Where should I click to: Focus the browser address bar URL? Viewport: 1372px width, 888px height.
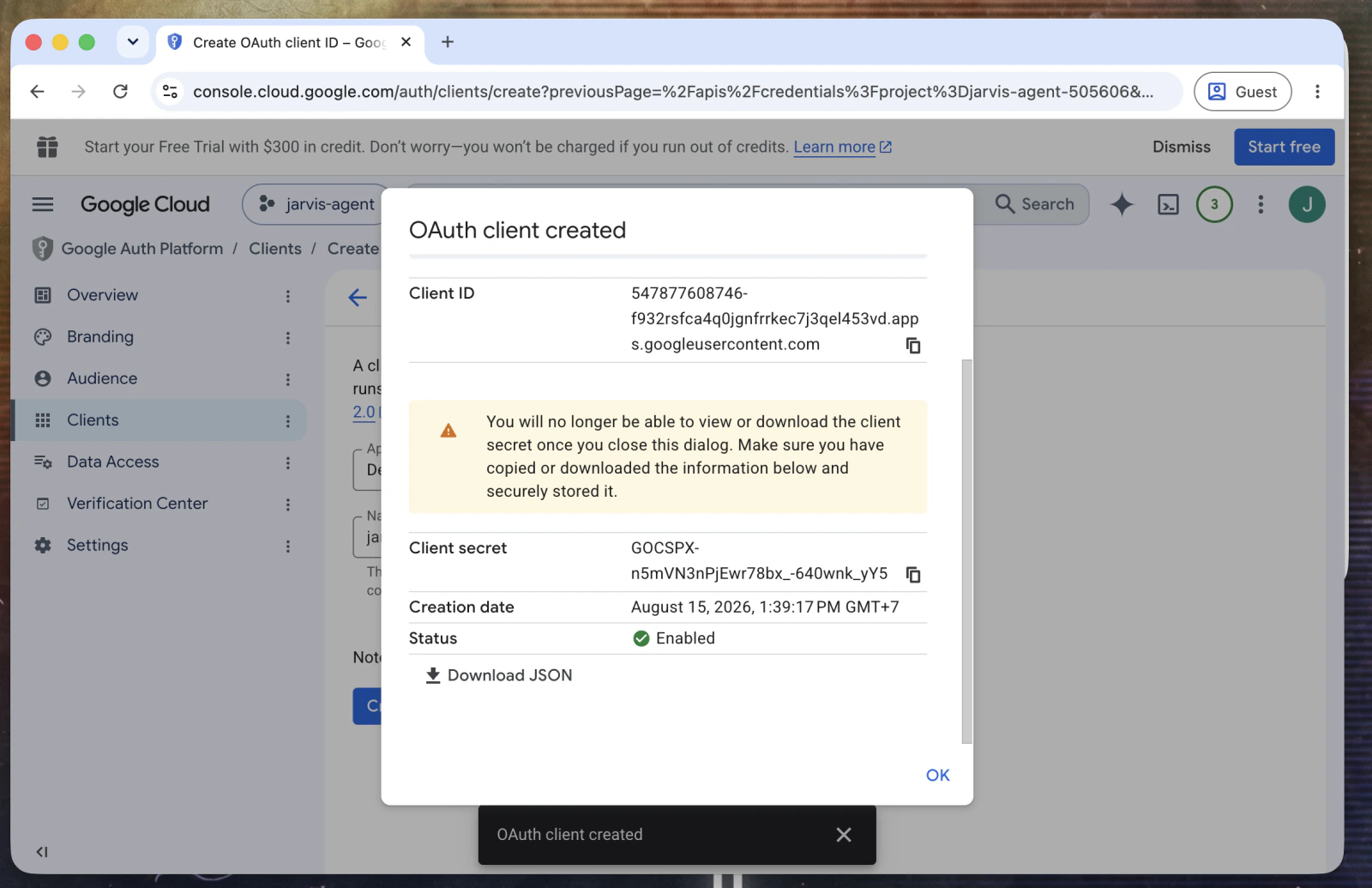coord(673,92)
